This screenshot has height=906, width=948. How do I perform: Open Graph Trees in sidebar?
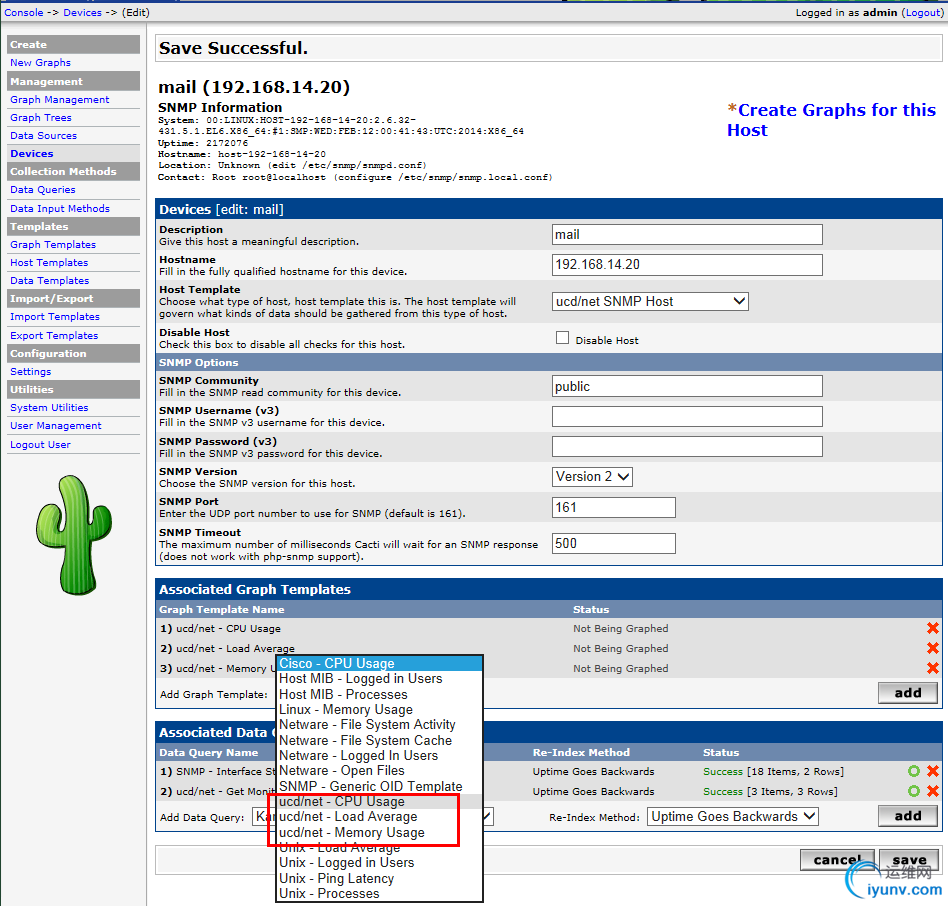[x=41, y=117]
